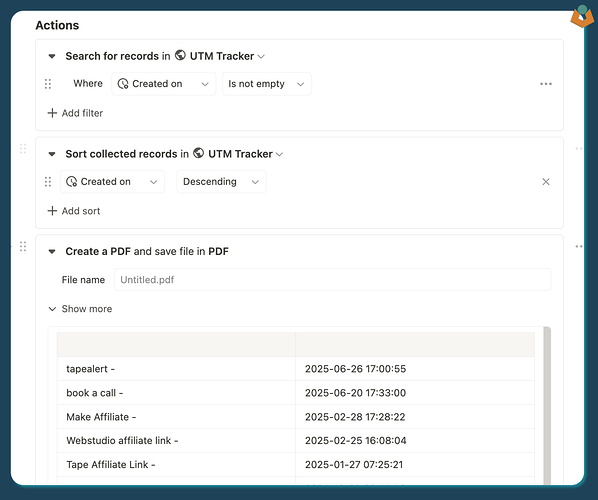Select the Tape Affiliate Link - cell
The height and width of the screenshot is (500, 598).
coord(176,465)
